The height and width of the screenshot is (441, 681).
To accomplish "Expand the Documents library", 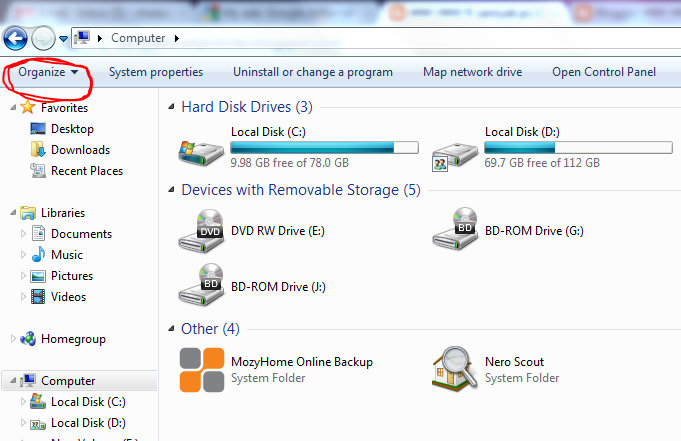I will (23, 234).
